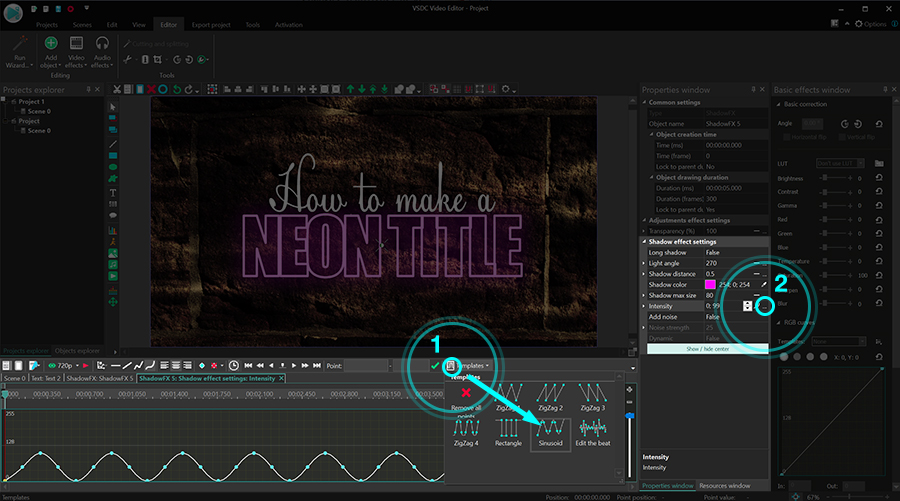Screen dimensions: 900x501
Task: Click the magenta Shadow color swatch
Action: click(711, 285)
